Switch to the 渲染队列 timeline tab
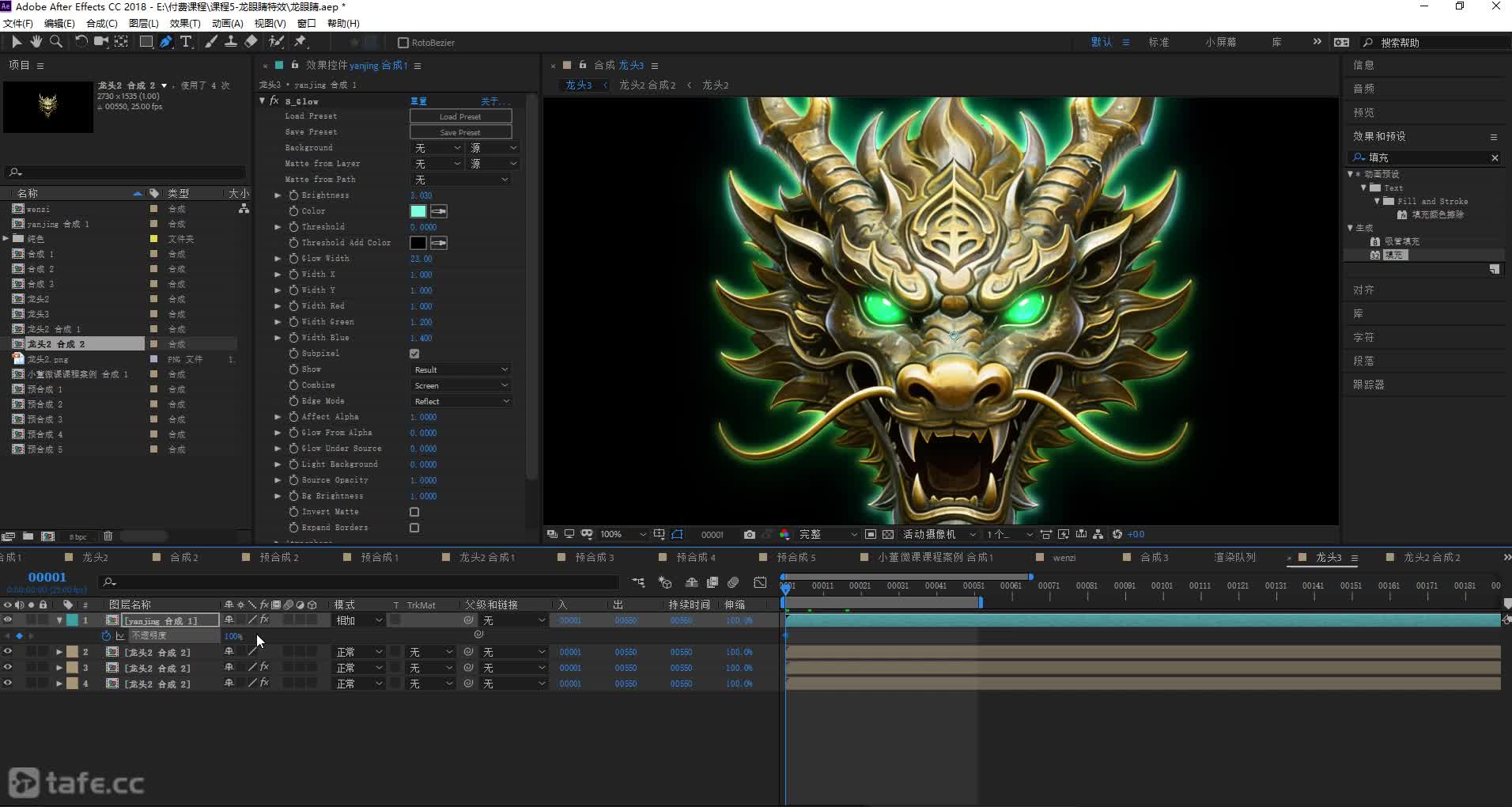The image size is (1512, 807). click(x=1234, y=558)
